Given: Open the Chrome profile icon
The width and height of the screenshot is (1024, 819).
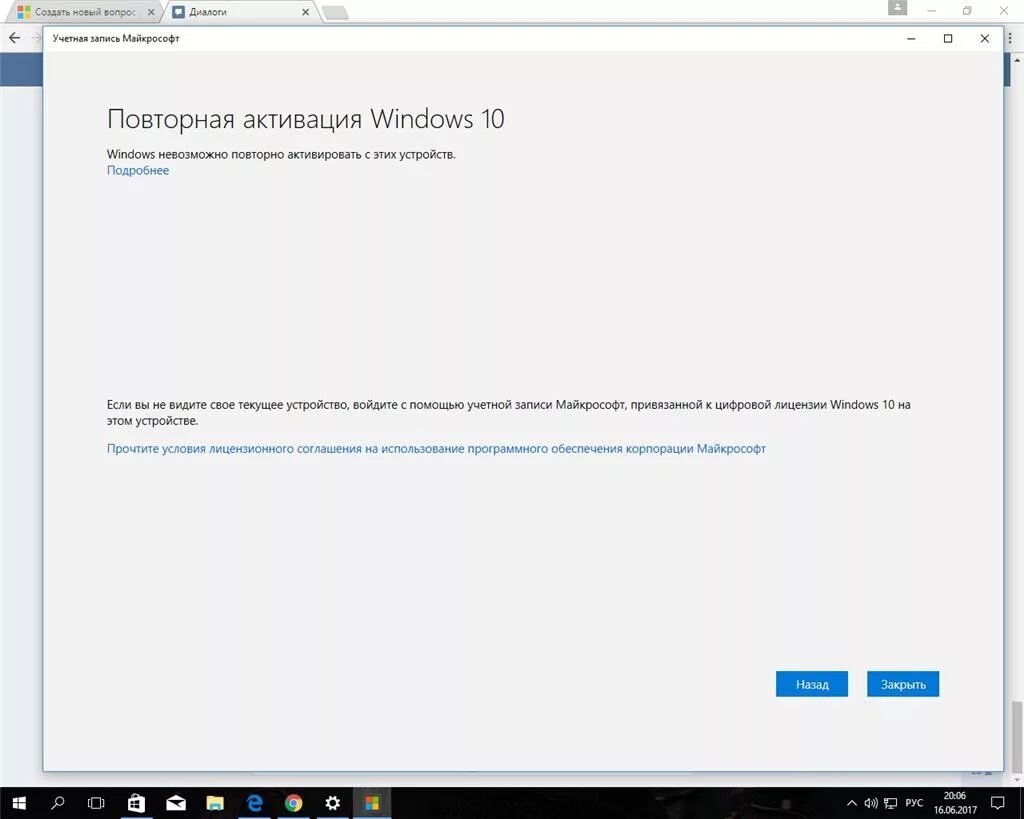Looking at the screenshot, I should point(897,8).
